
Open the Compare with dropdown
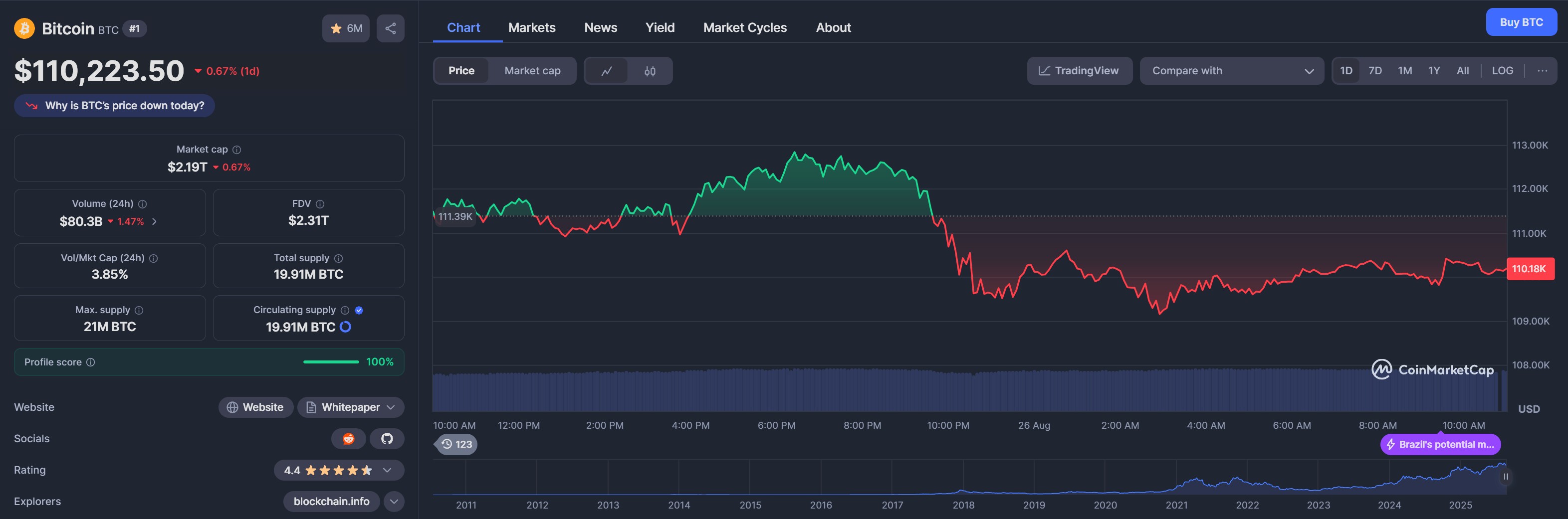point(1231,71)
